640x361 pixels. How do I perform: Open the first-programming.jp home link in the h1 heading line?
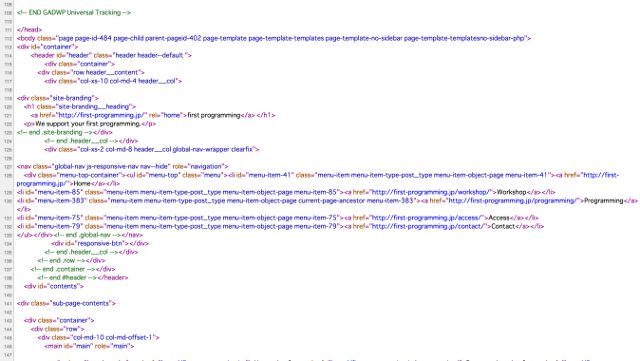coord(102,115)
